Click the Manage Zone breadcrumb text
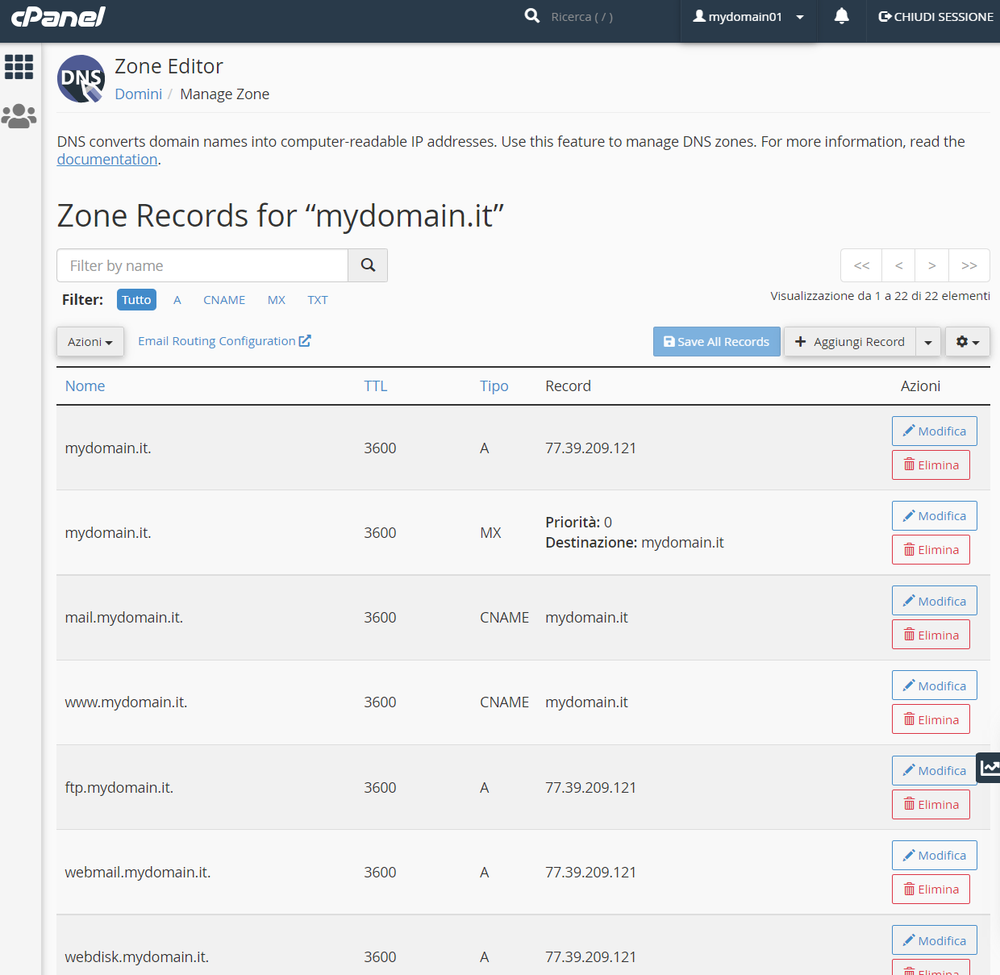 click(x=224, y=94)
